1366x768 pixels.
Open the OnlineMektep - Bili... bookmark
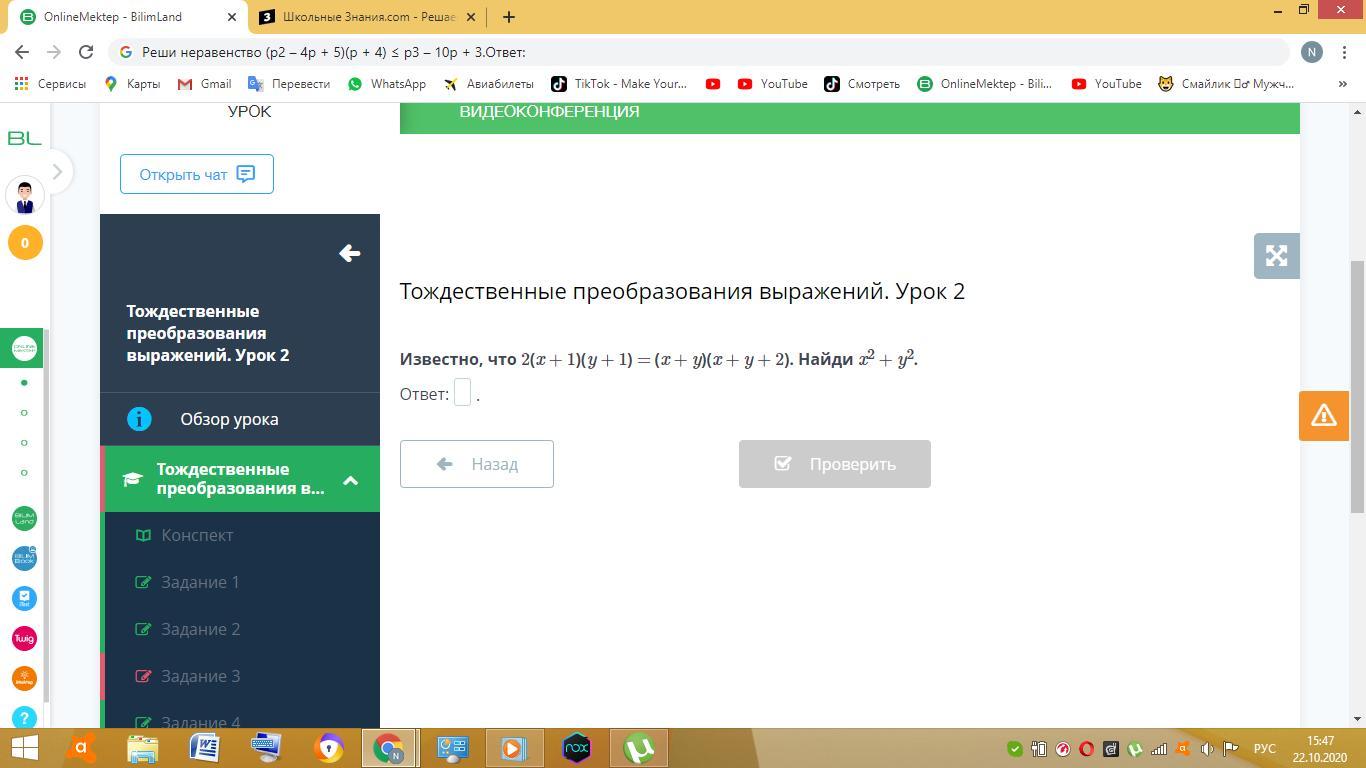[985, 84]
